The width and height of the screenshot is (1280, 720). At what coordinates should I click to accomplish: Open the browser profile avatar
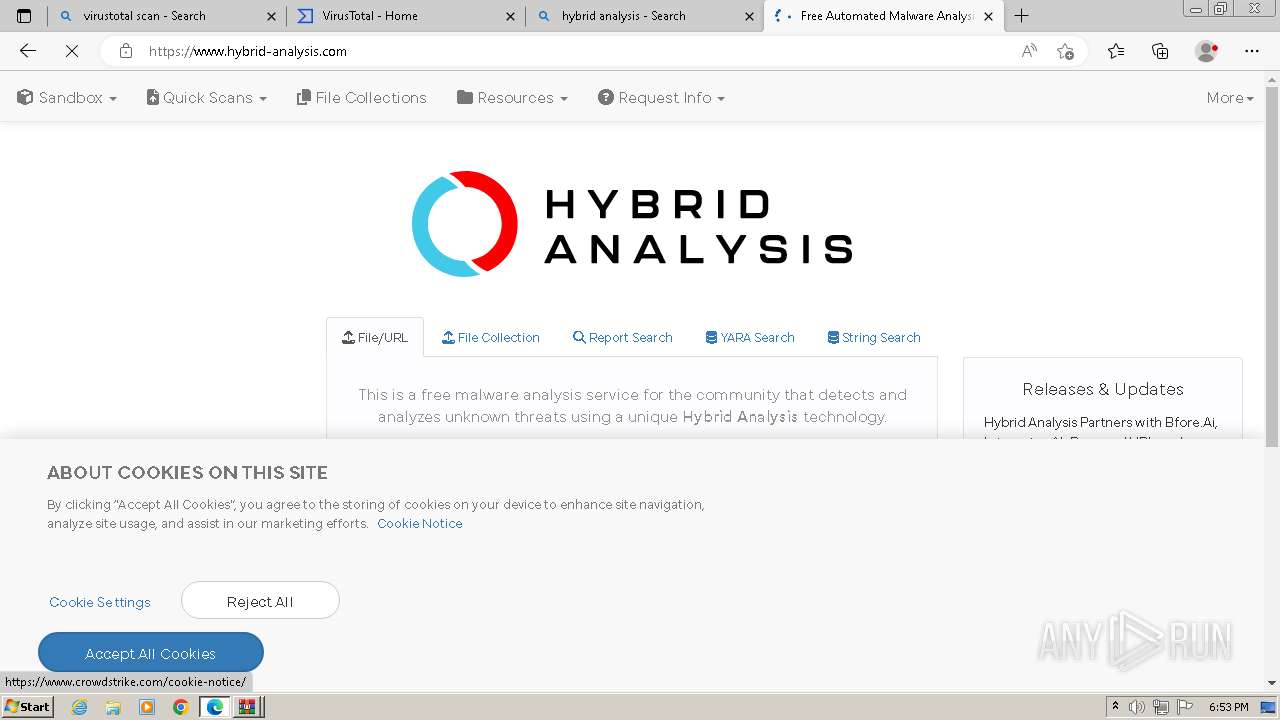coord(1207,51)
